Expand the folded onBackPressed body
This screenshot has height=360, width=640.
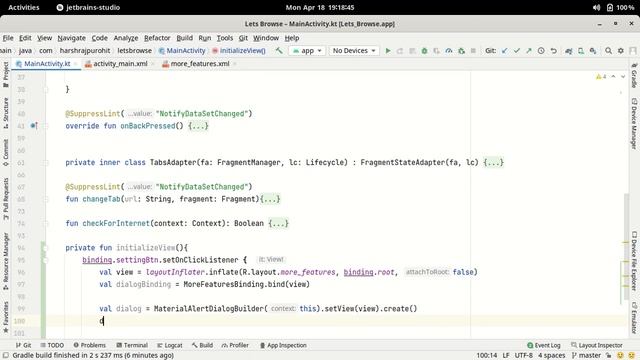click(198, 126)
